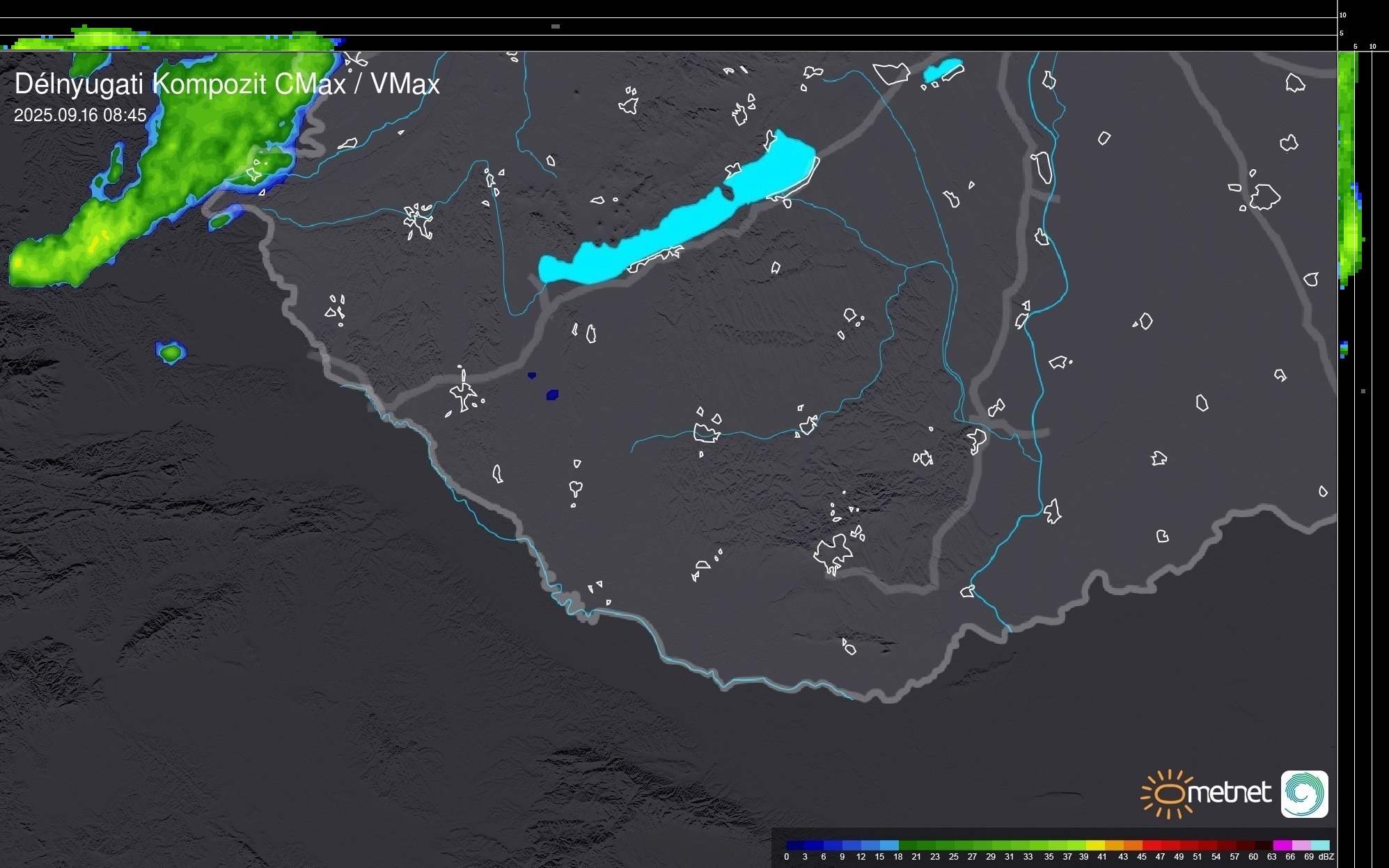This screenshot has height=868, width=1389.
Task: Click the 2025.09.16 08:45 timestamp
Action: (80, 116)
